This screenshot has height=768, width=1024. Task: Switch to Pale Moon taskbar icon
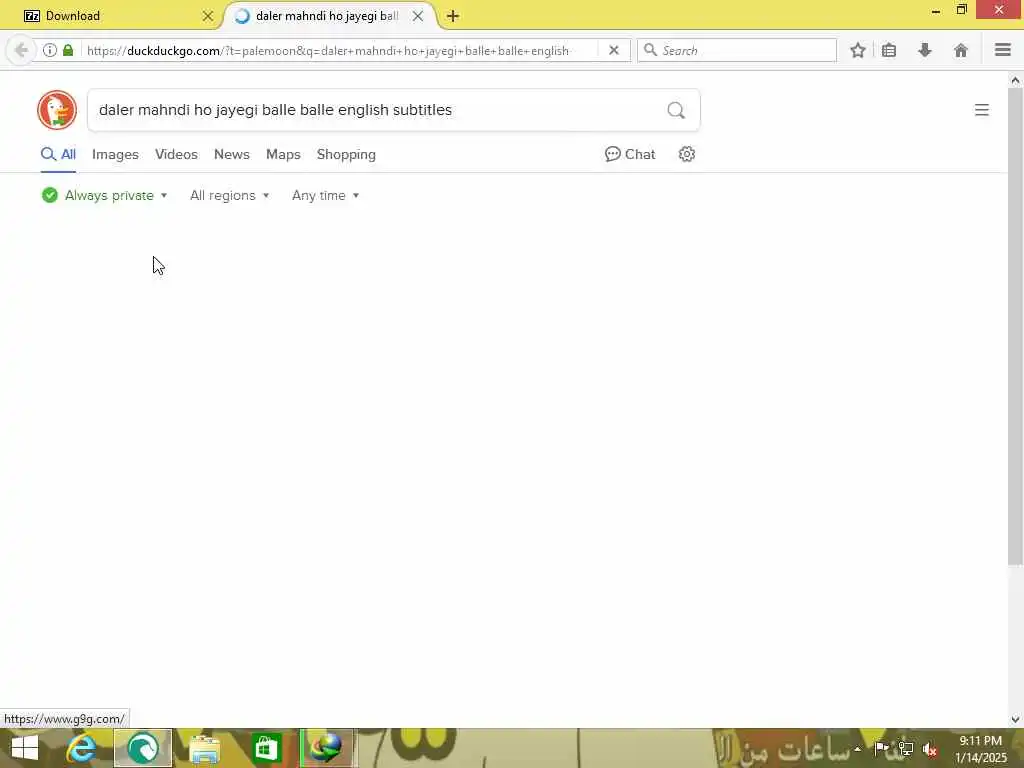point(143,748)
